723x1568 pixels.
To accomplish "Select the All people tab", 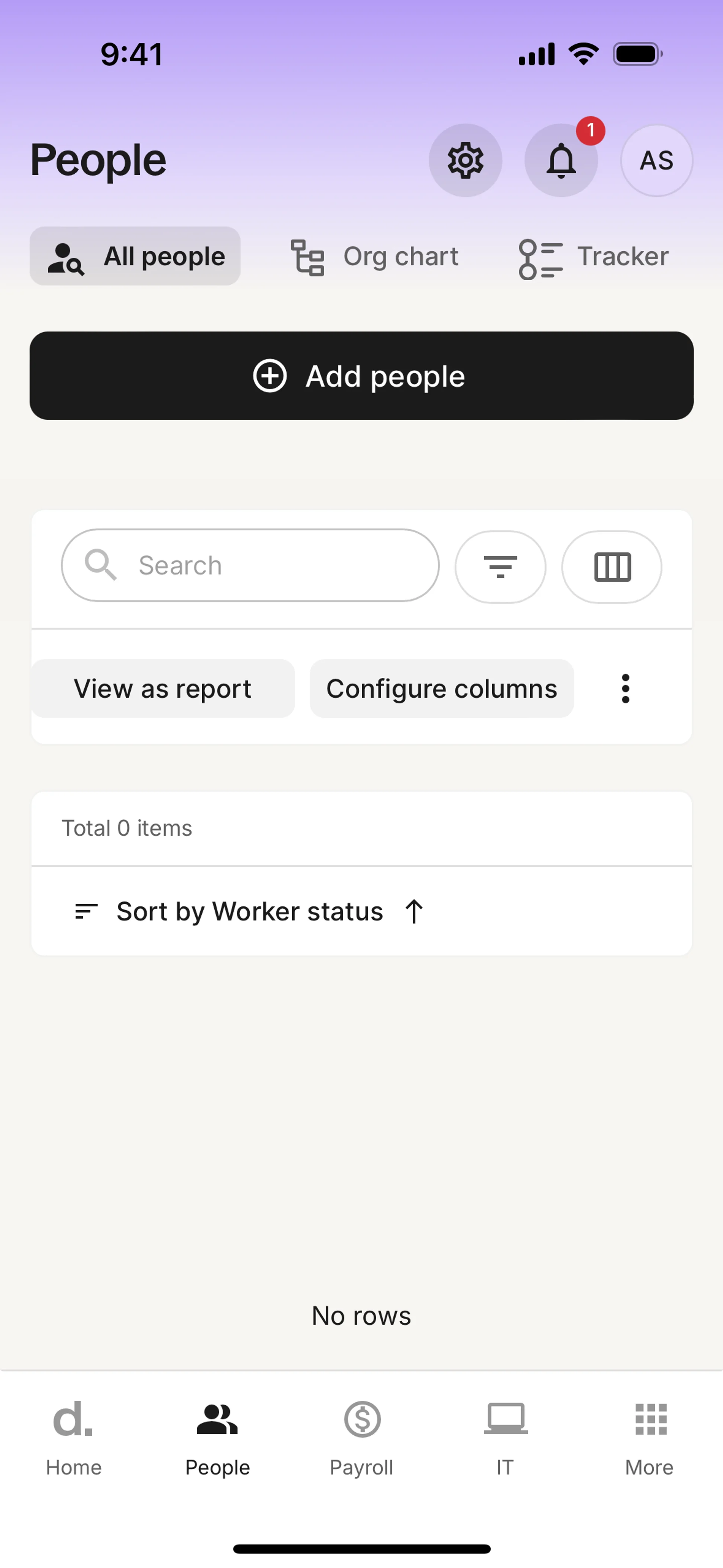I will click(x=135, y=256).
